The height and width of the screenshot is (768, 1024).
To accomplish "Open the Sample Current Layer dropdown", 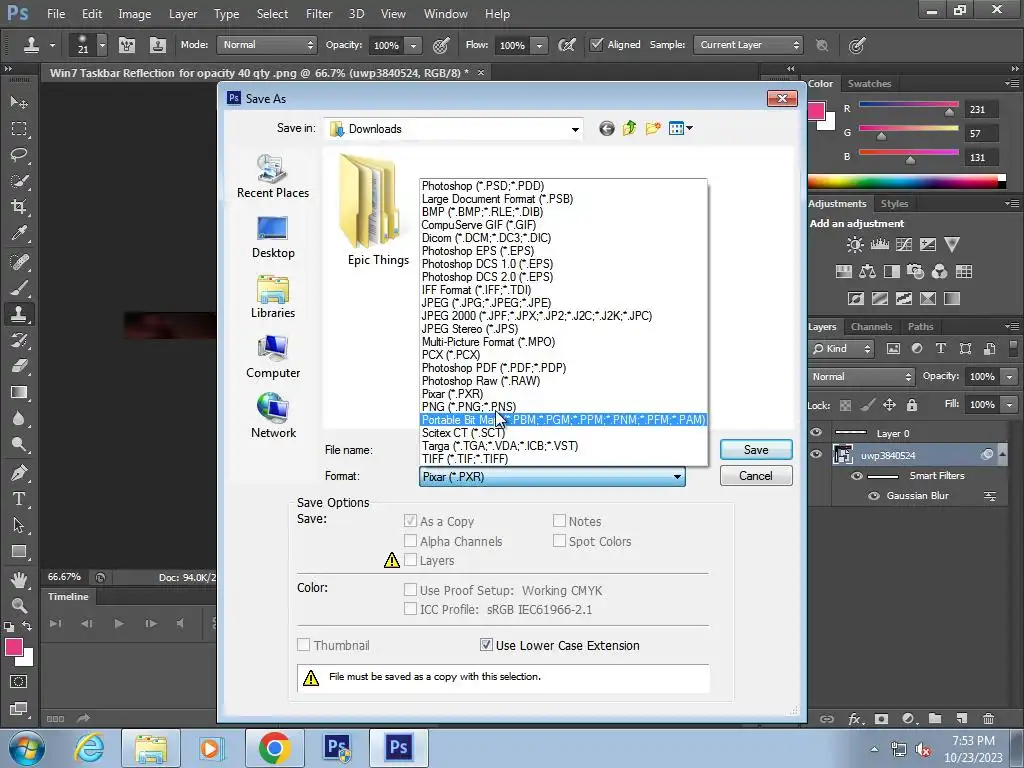I will click(x=748, y=44).
